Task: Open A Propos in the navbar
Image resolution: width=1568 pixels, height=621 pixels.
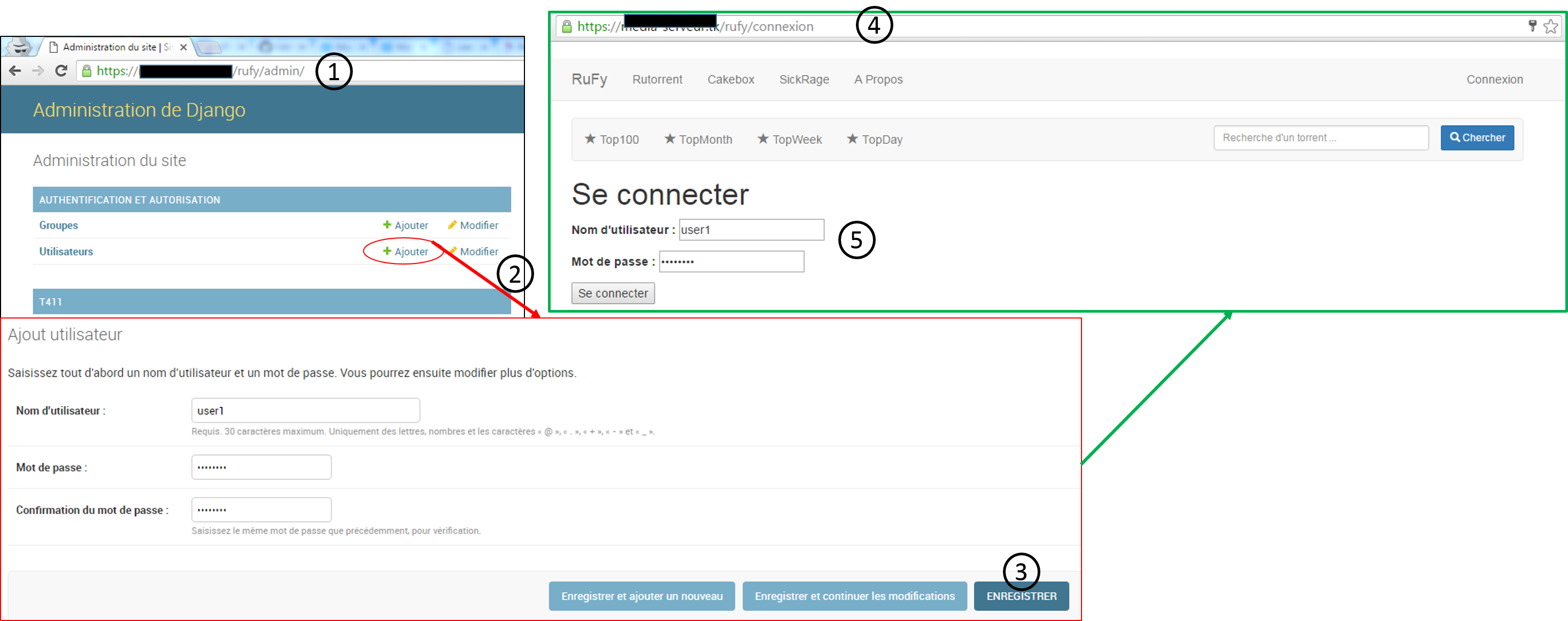Action: tap(878, 80)
